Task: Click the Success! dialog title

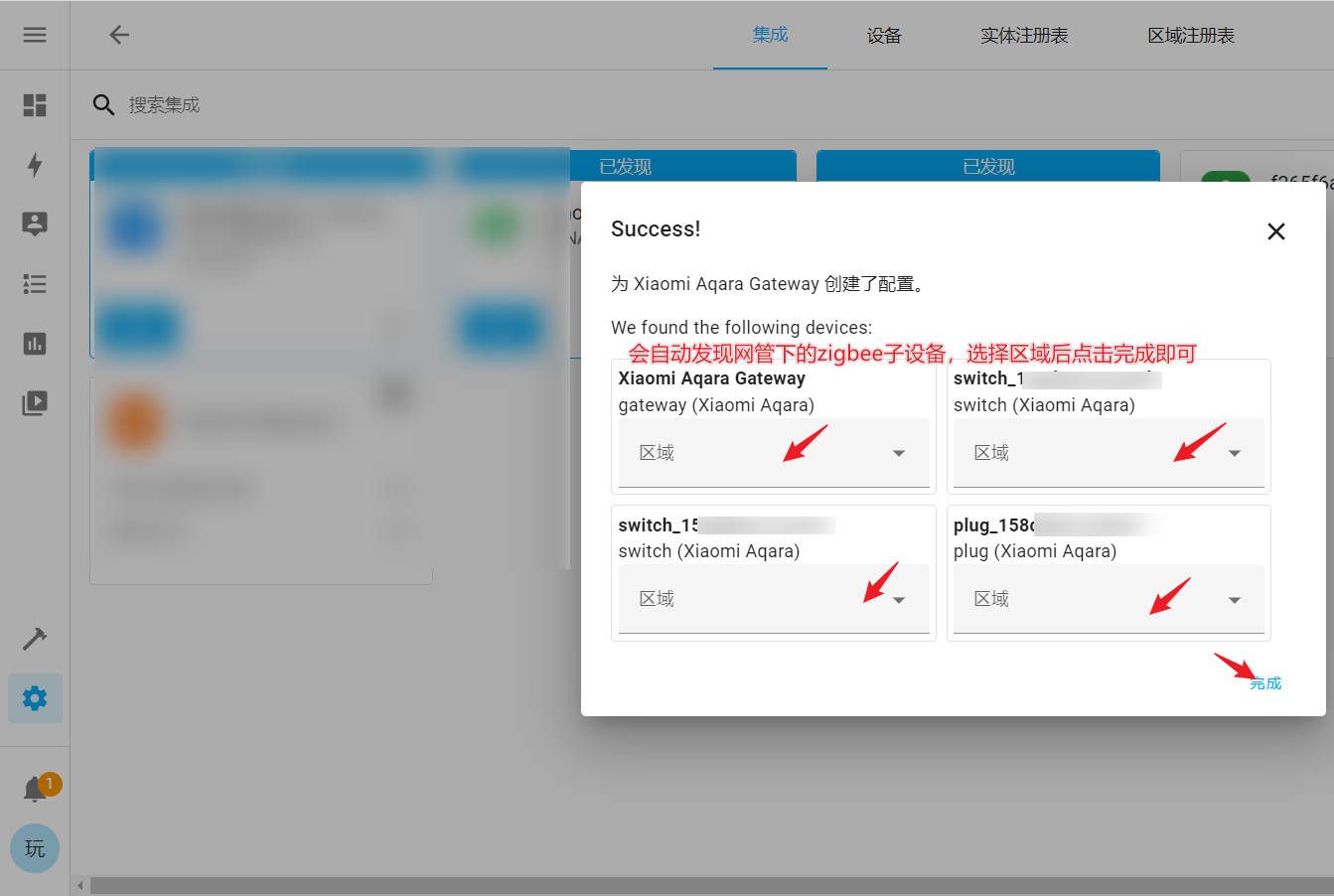Action: 656,228
